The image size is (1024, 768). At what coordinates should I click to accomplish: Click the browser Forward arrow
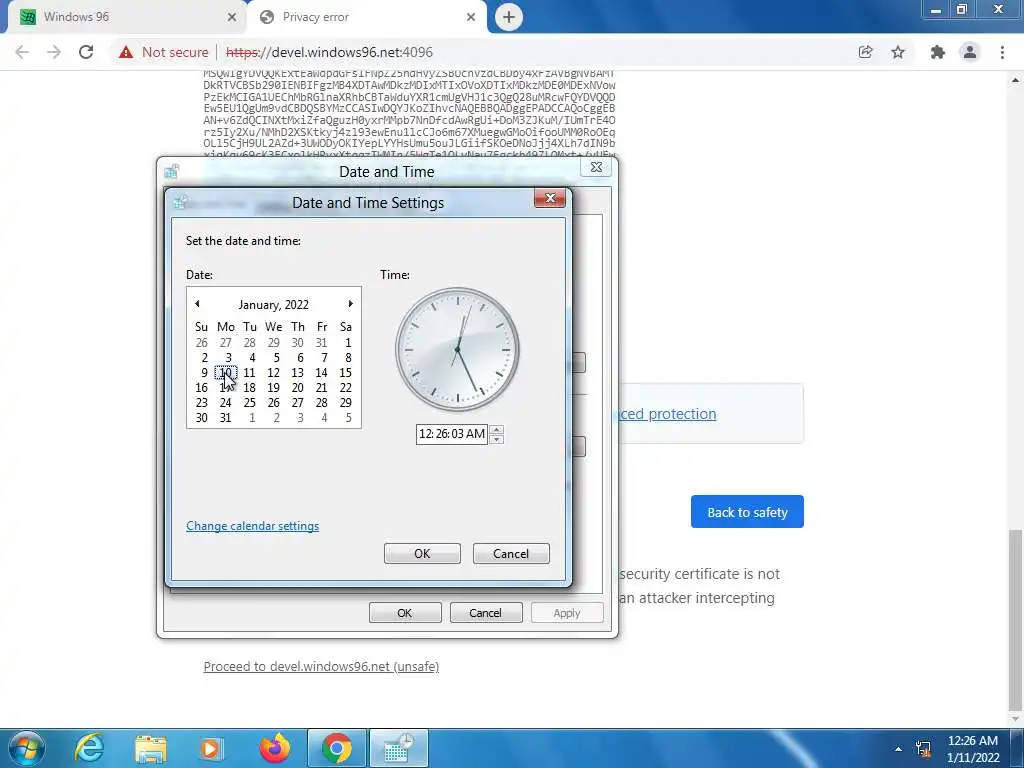54,52
